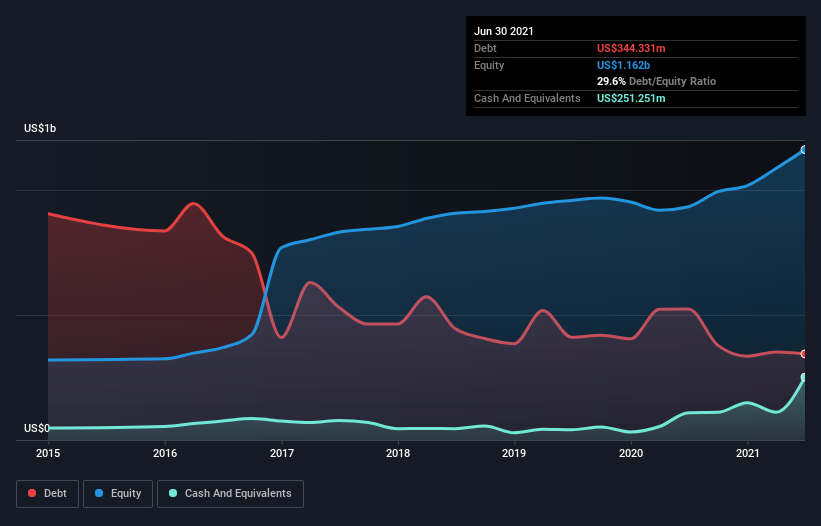Toggle the Debt series legend button

click(48, 494)
